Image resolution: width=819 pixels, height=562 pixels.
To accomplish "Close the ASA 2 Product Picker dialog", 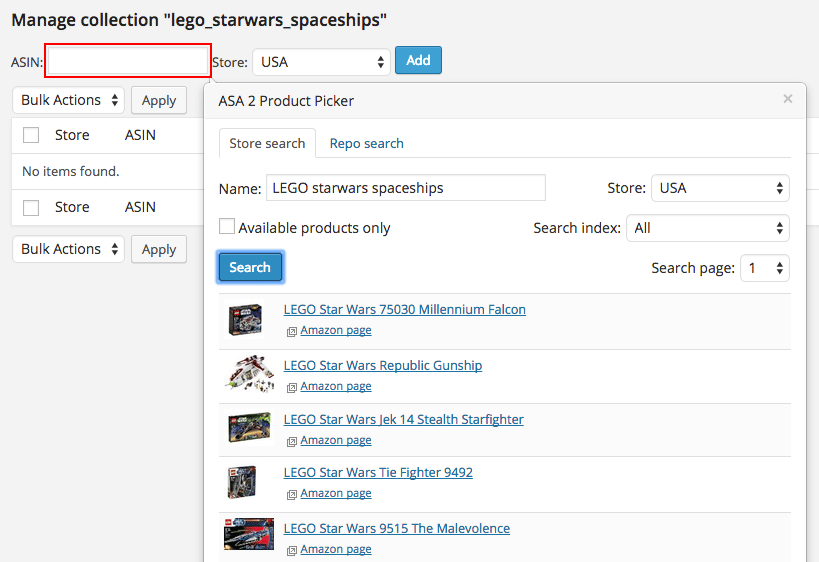I will (x=788, y=99).
